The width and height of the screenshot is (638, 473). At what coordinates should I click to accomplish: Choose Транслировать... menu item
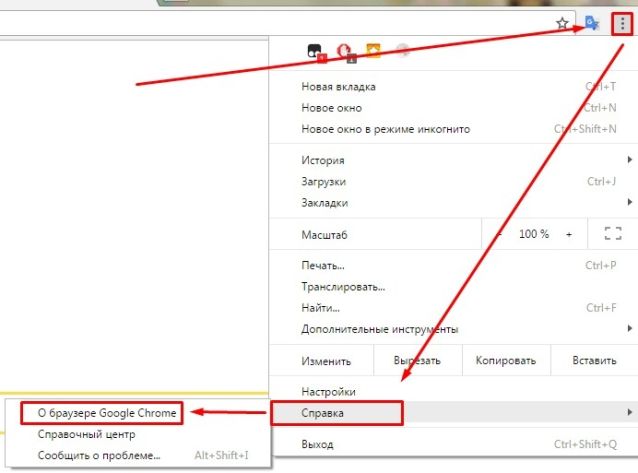(453, 287)
